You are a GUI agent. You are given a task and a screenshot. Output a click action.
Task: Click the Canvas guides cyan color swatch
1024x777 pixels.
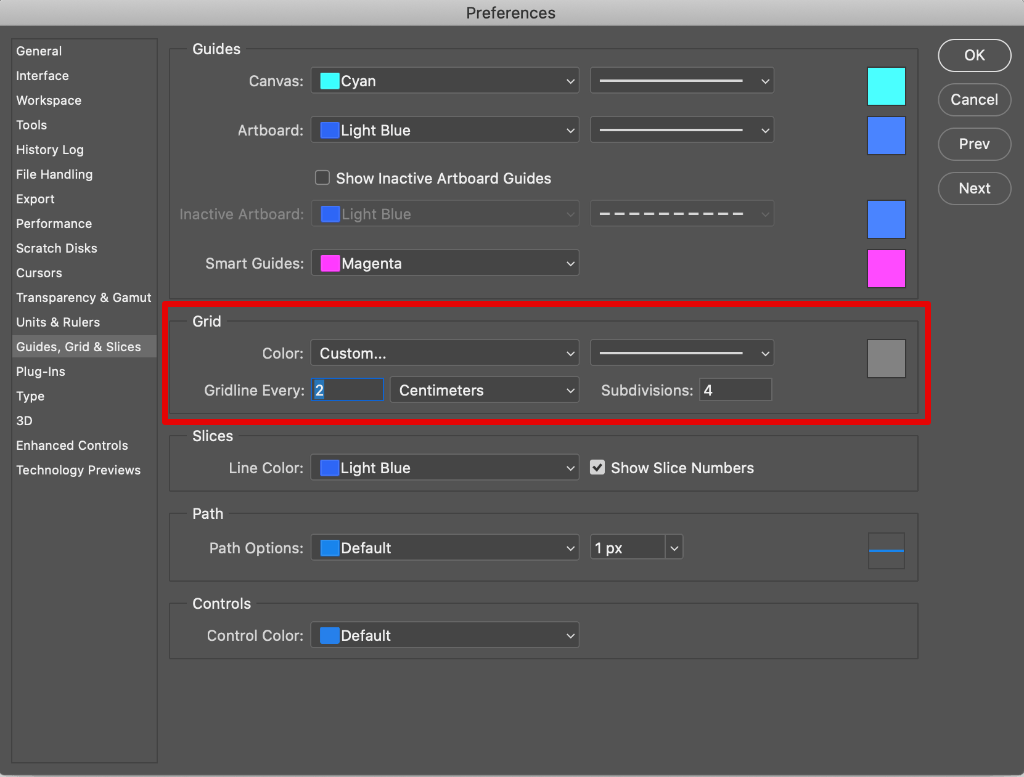886,86
